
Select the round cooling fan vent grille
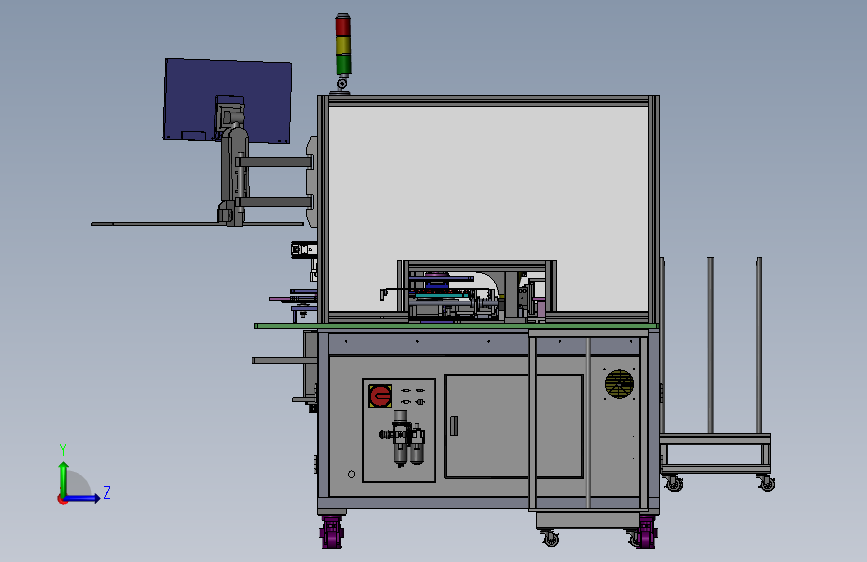619,384
